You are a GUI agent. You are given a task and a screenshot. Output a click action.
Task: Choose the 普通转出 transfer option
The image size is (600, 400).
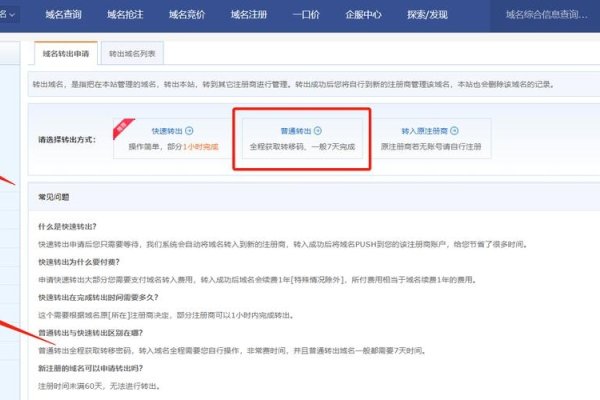click(302, 139)
